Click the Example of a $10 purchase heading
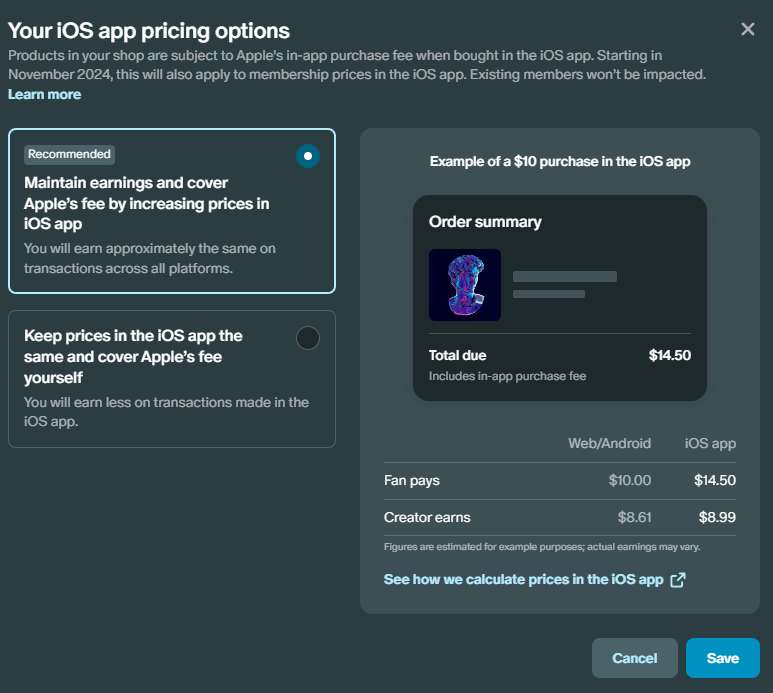Image resolution: width=773 pixels, height=693 pixels. (560, 161)
